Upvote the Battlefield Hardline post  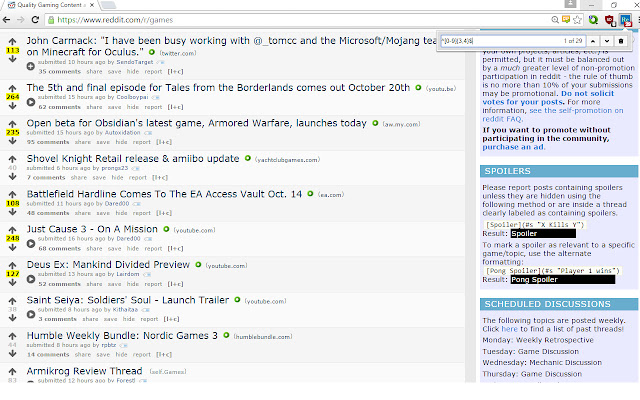pyautogui.click(x=13, y=195)
